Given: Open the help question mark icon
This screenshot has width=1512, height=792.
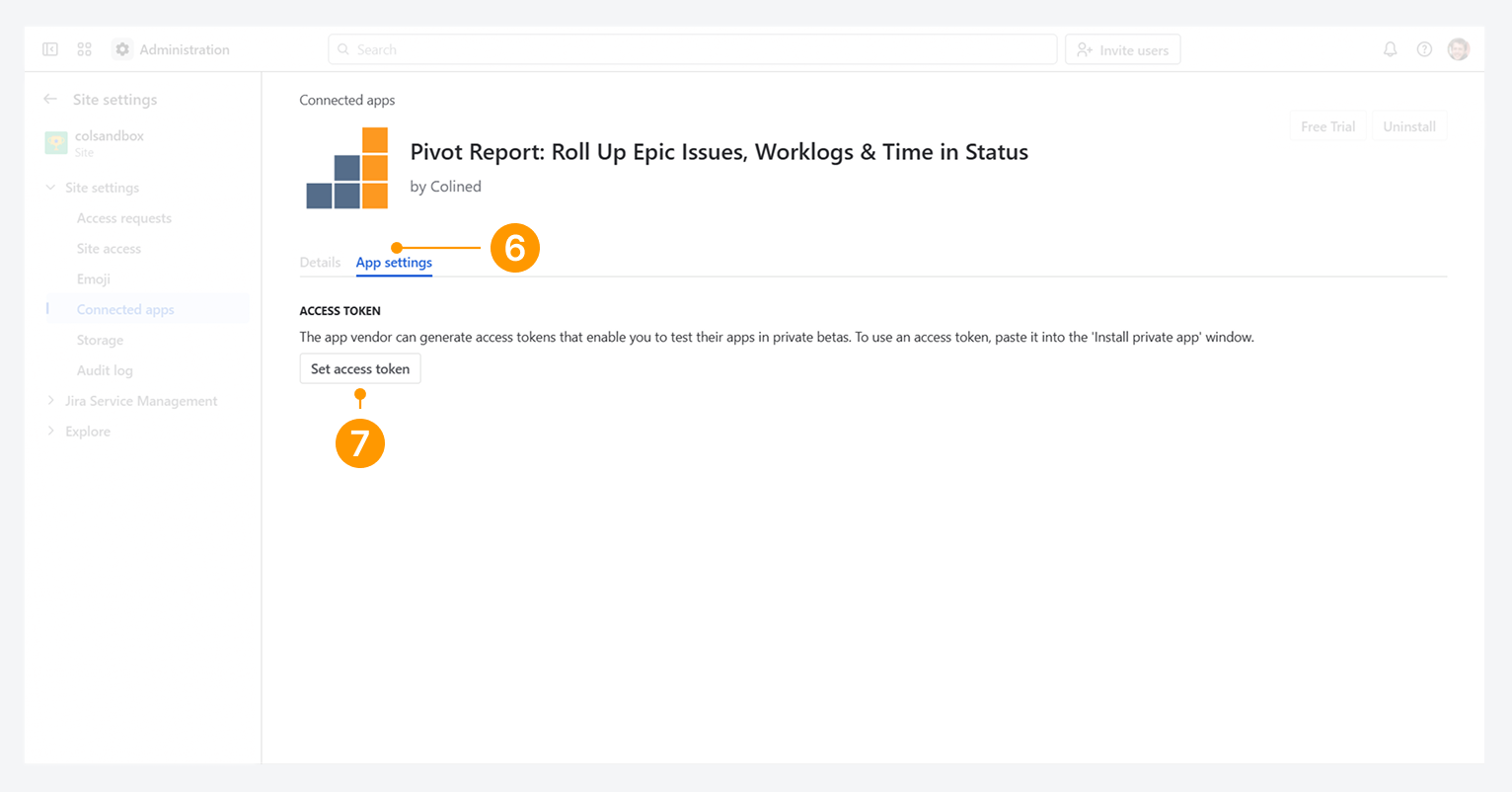Looking at the screenshot, I should 1424,49.
